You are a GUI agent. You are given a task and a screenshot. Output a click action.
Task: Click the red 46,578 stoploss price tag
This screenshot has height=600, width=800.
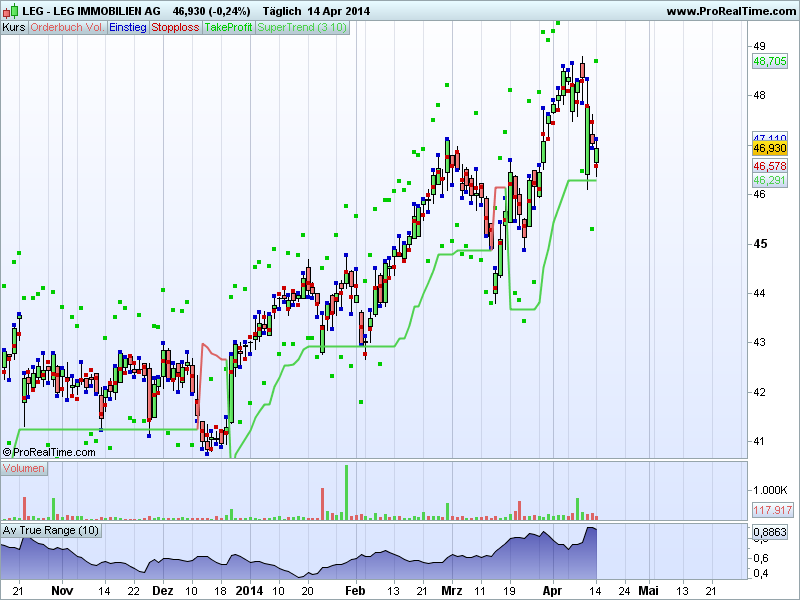(x=769, y=166)
